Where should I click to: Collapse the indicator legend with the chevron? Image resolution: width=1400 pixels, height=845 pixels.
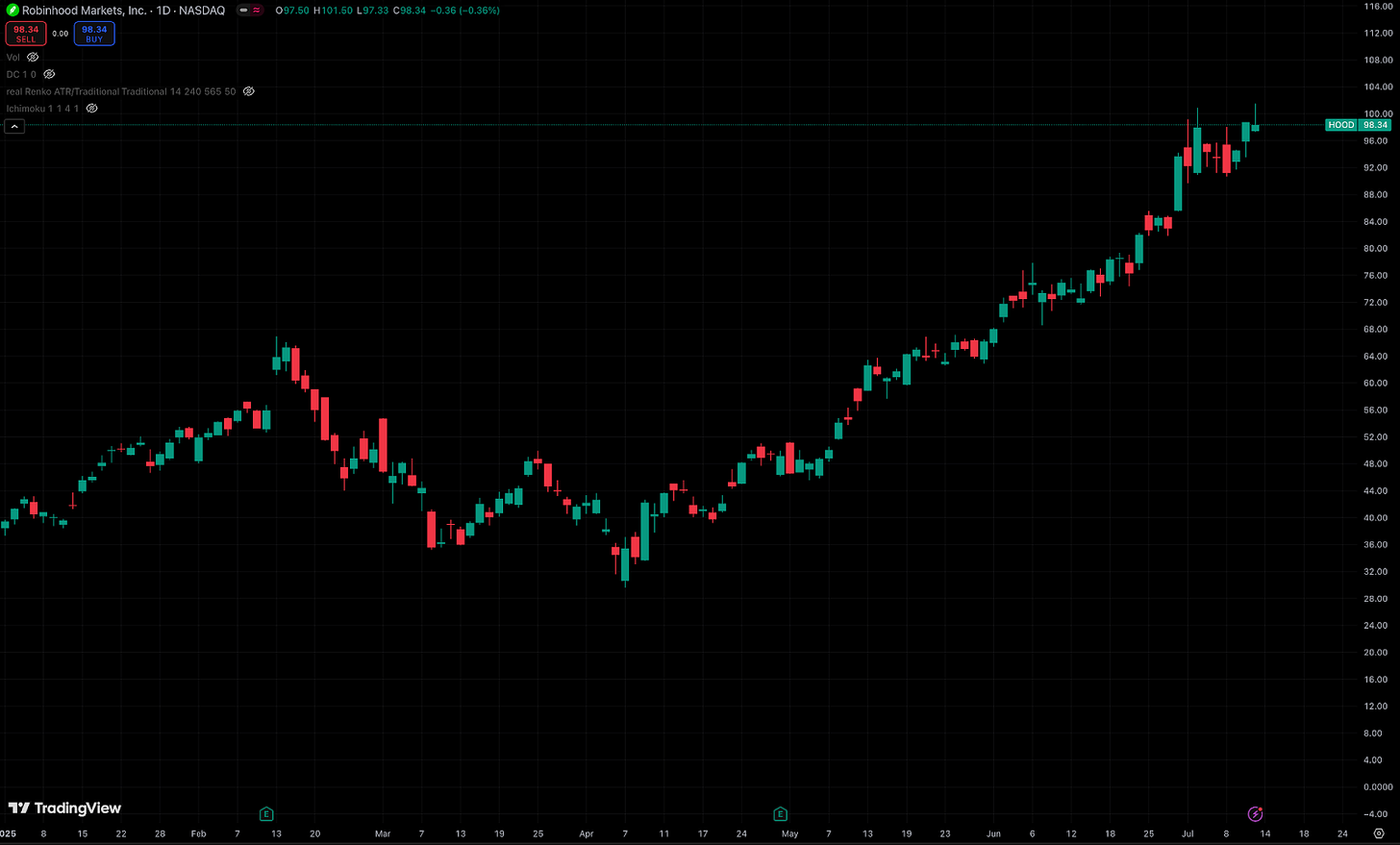click(14, 126)
